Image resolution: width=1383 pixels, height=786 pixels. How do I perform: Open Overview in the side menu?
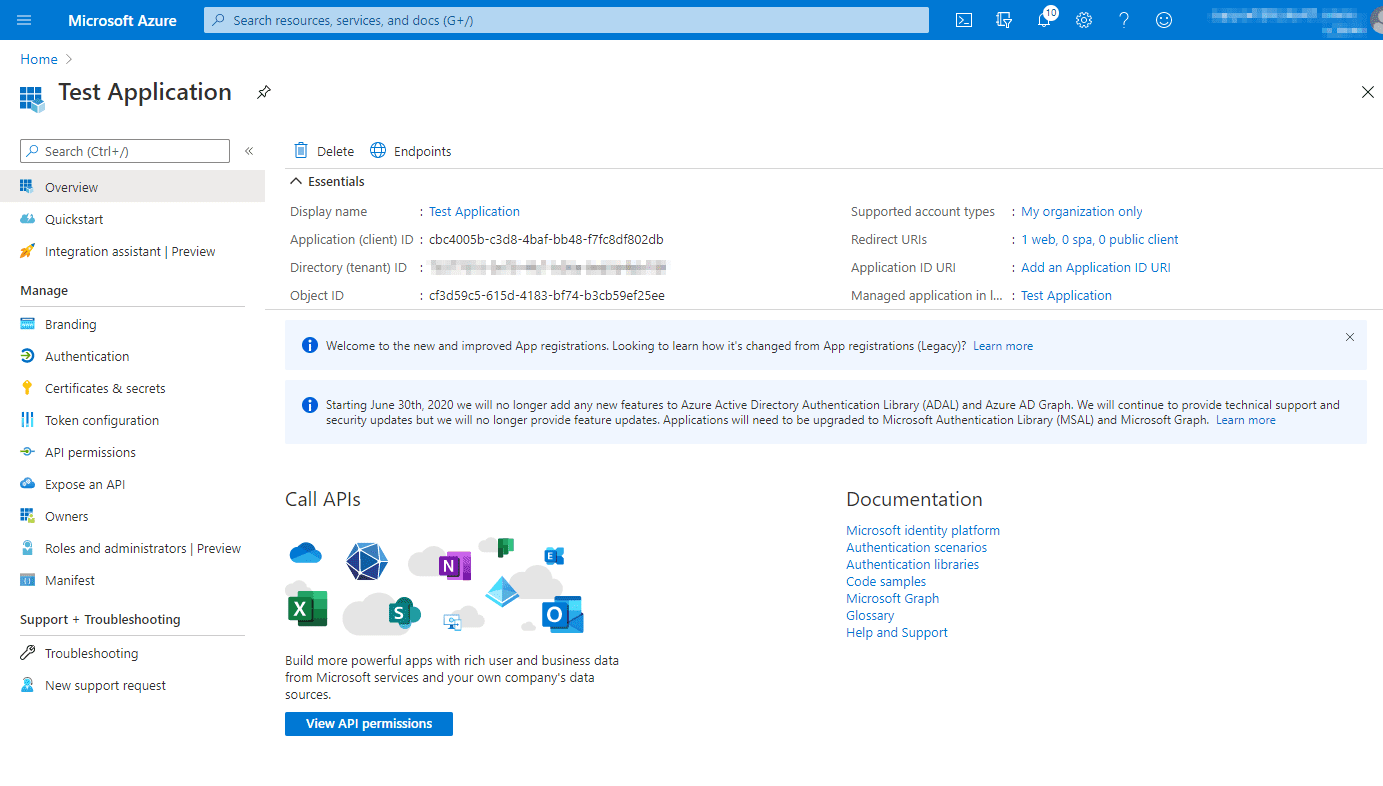(x=132, y=187)
